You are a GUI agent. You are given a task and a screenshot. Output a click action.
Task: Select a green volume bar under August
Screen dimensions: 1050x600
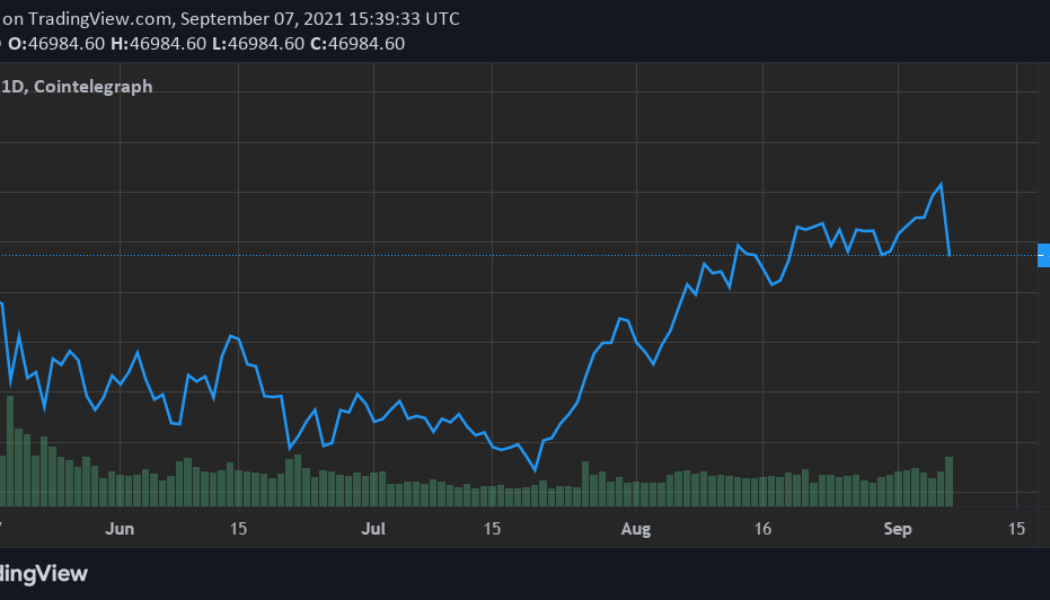(x=637, y=490)
